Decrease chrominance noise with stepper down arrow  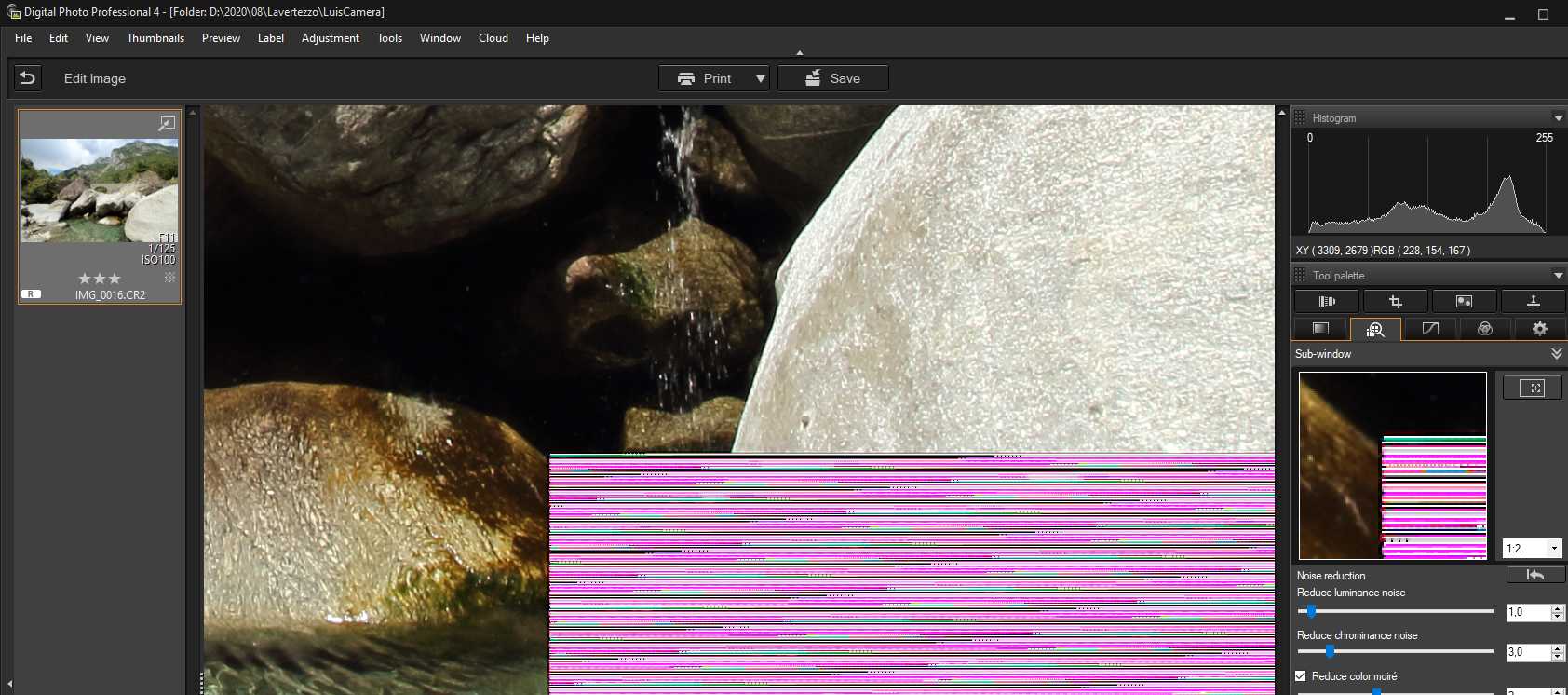point(1558,657)
